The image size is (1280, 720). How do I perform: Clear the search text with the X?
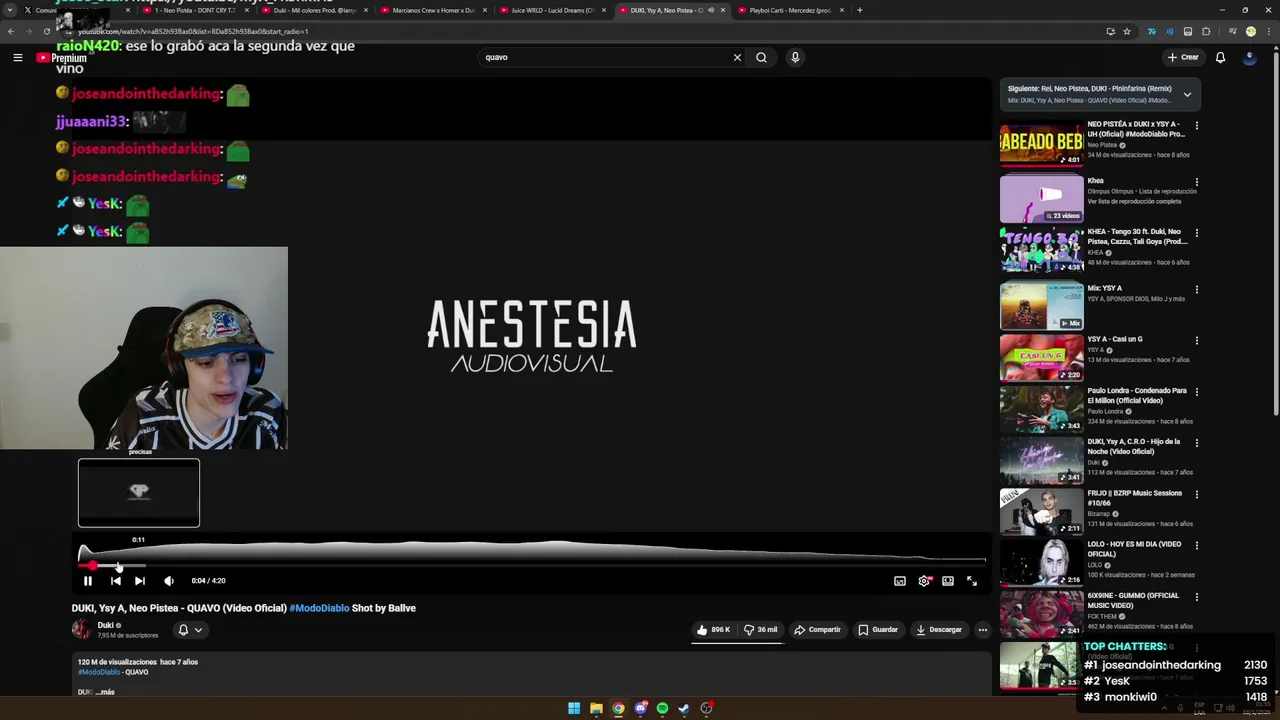737,57
